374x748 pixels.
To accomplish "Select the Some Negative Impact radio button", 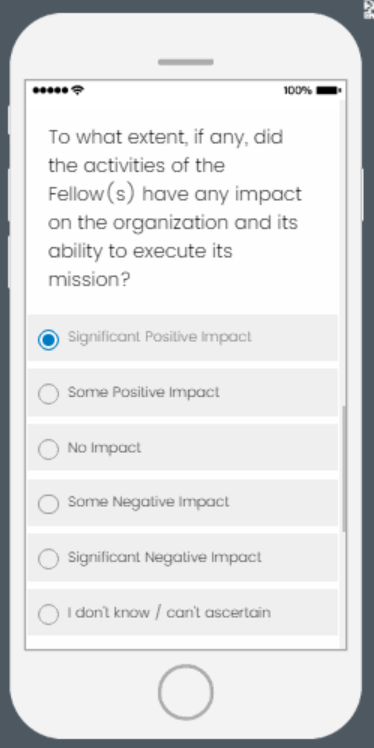I will pyautogui.click(x=48, y=504).
